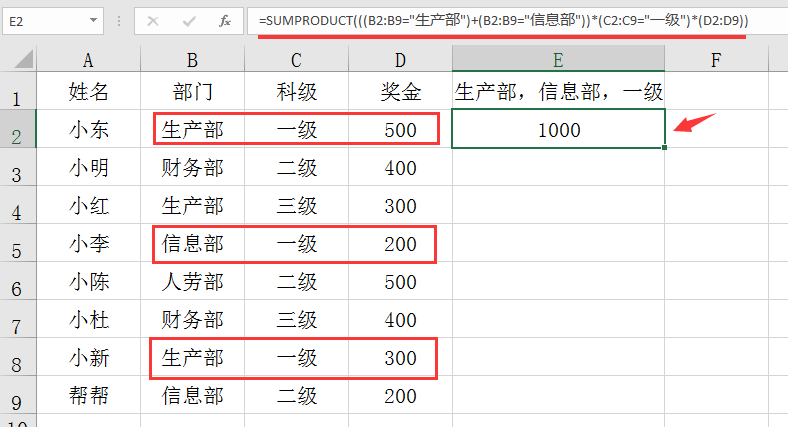Select row 7 header
Viewport: 788px width, 427px height.
[x=18, y=319]
